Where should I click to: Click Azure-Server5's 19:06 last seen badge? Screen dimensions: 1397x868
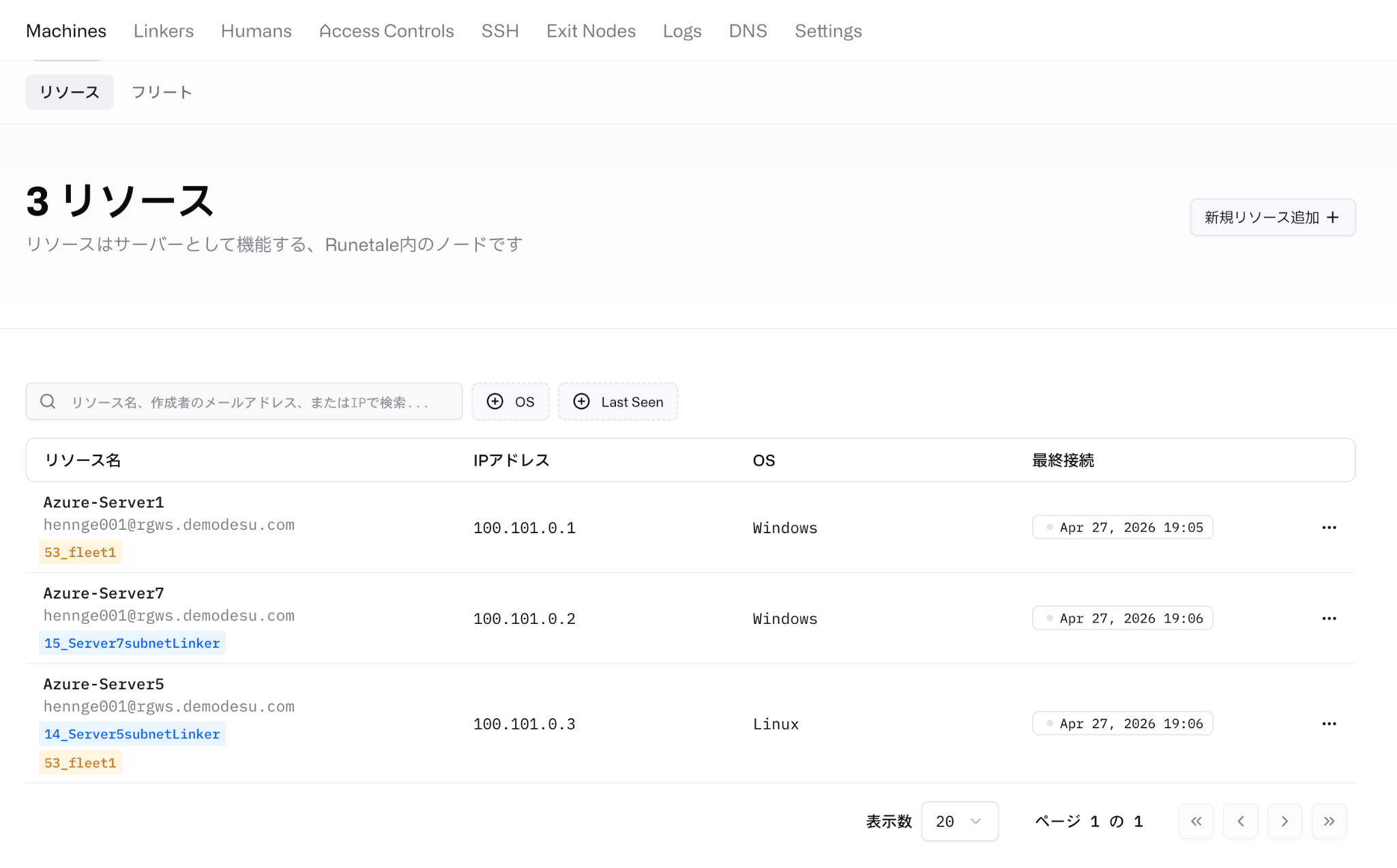(x=1122, y=723)
